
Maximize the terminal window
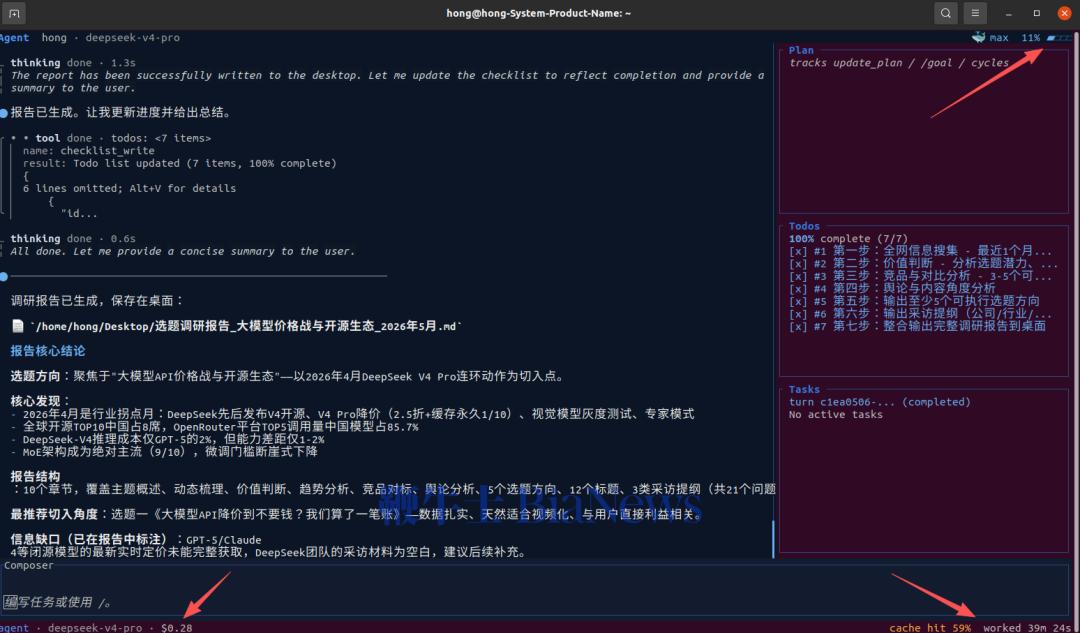(x=1037, y=13)
